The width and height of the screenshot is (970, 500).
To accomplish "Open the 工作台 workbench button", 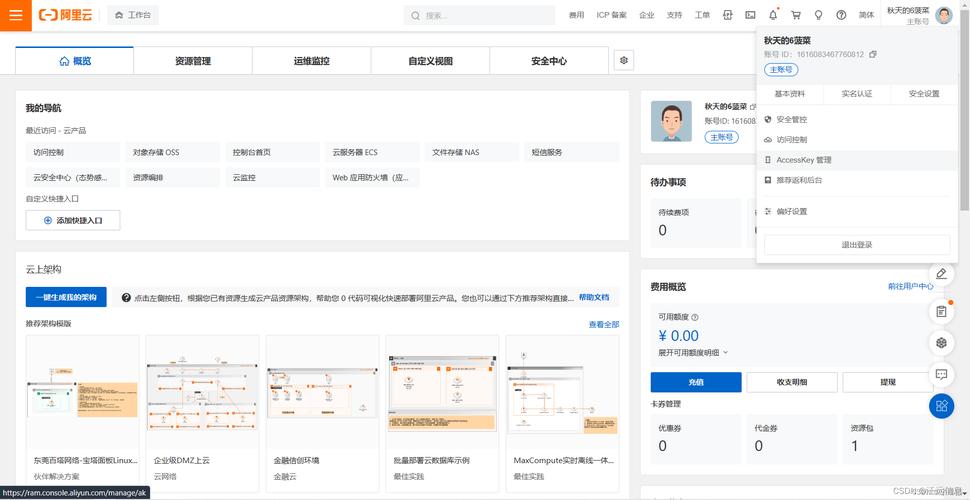I will 133,15.
